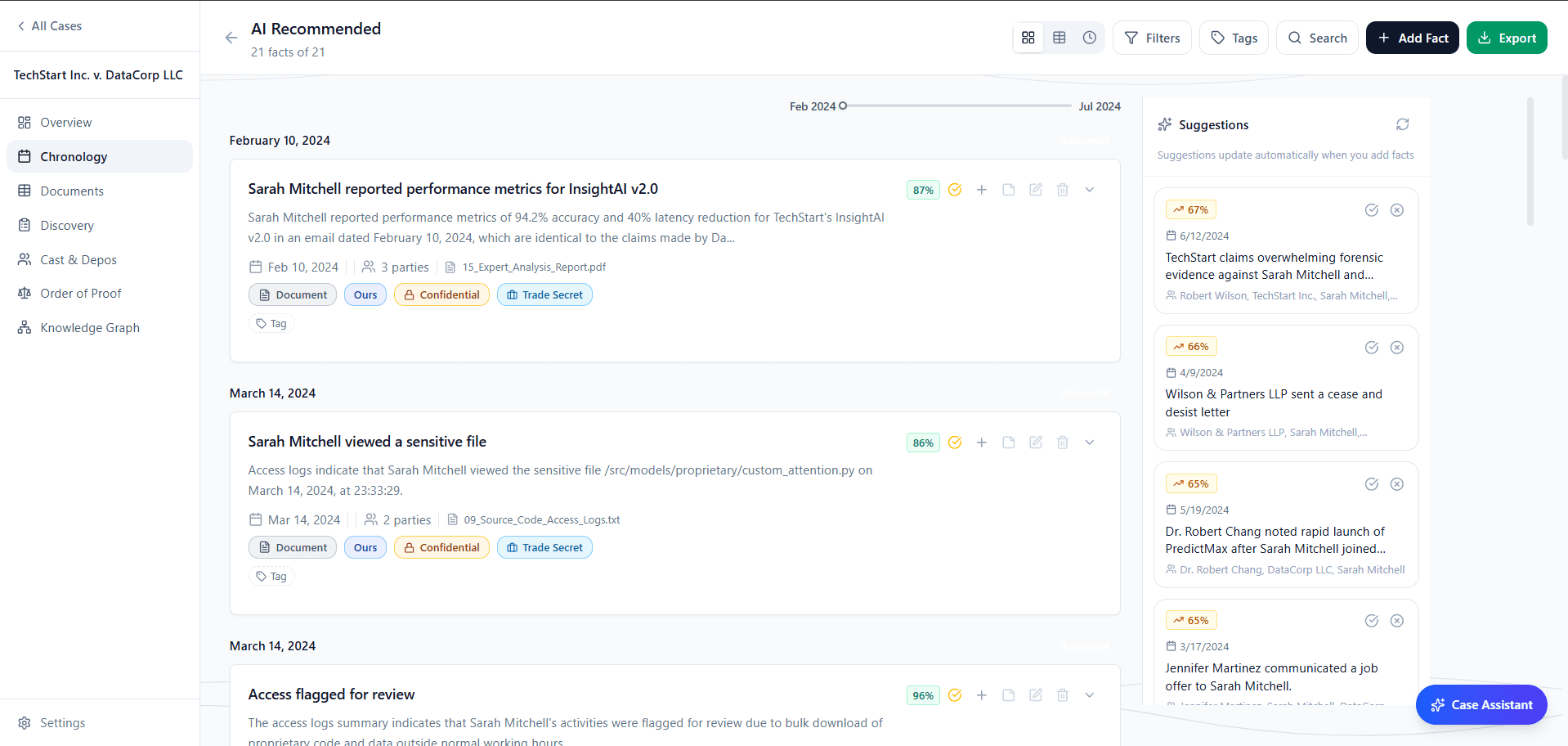This screenshot has height=746, width=1568.
Task: Delete the Sarah Mitchell performance metrics fact
Action: pos(1062,189)
